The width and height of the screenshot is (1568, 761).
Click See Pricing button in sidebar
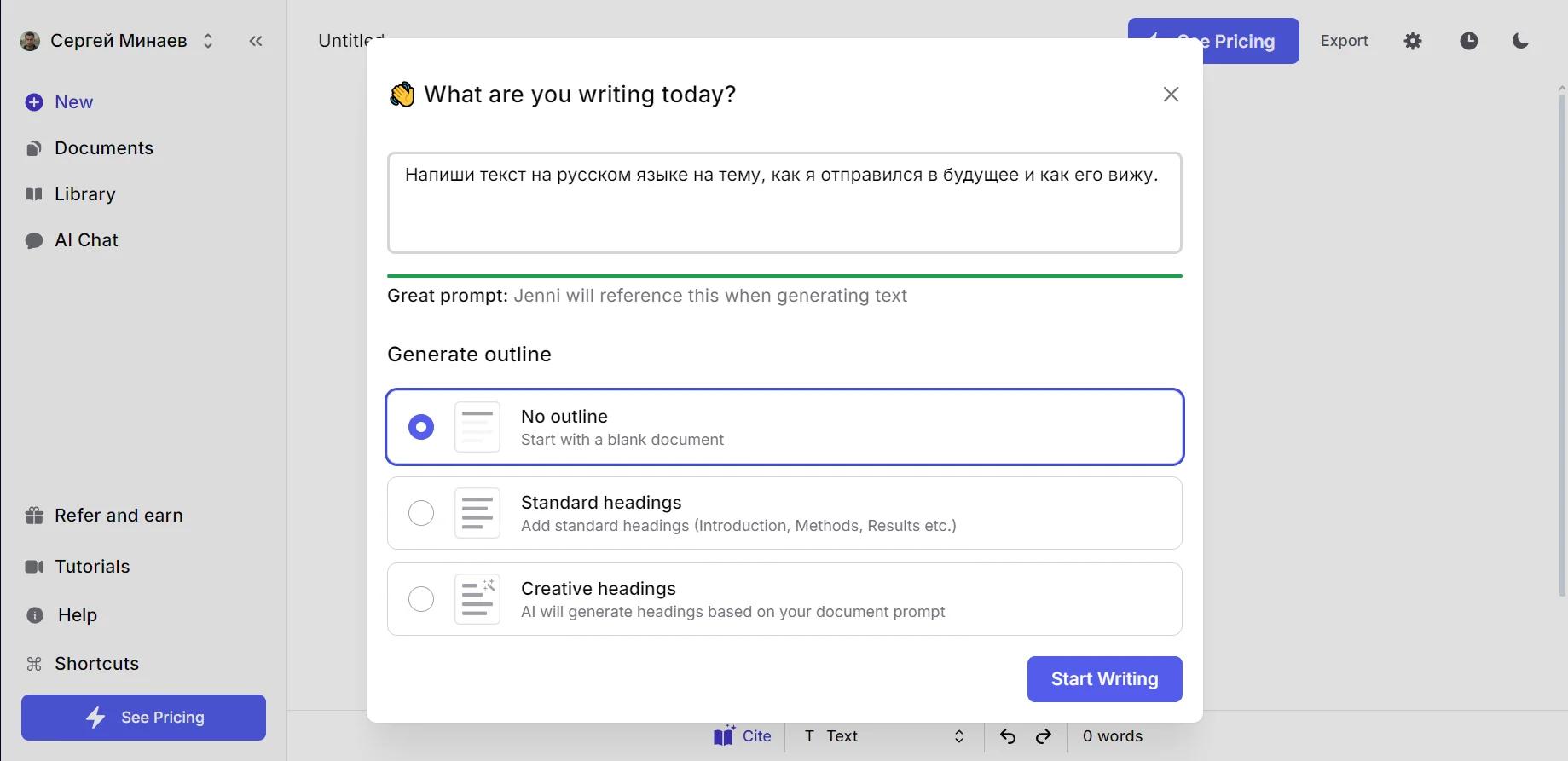(x=143, y=718)
